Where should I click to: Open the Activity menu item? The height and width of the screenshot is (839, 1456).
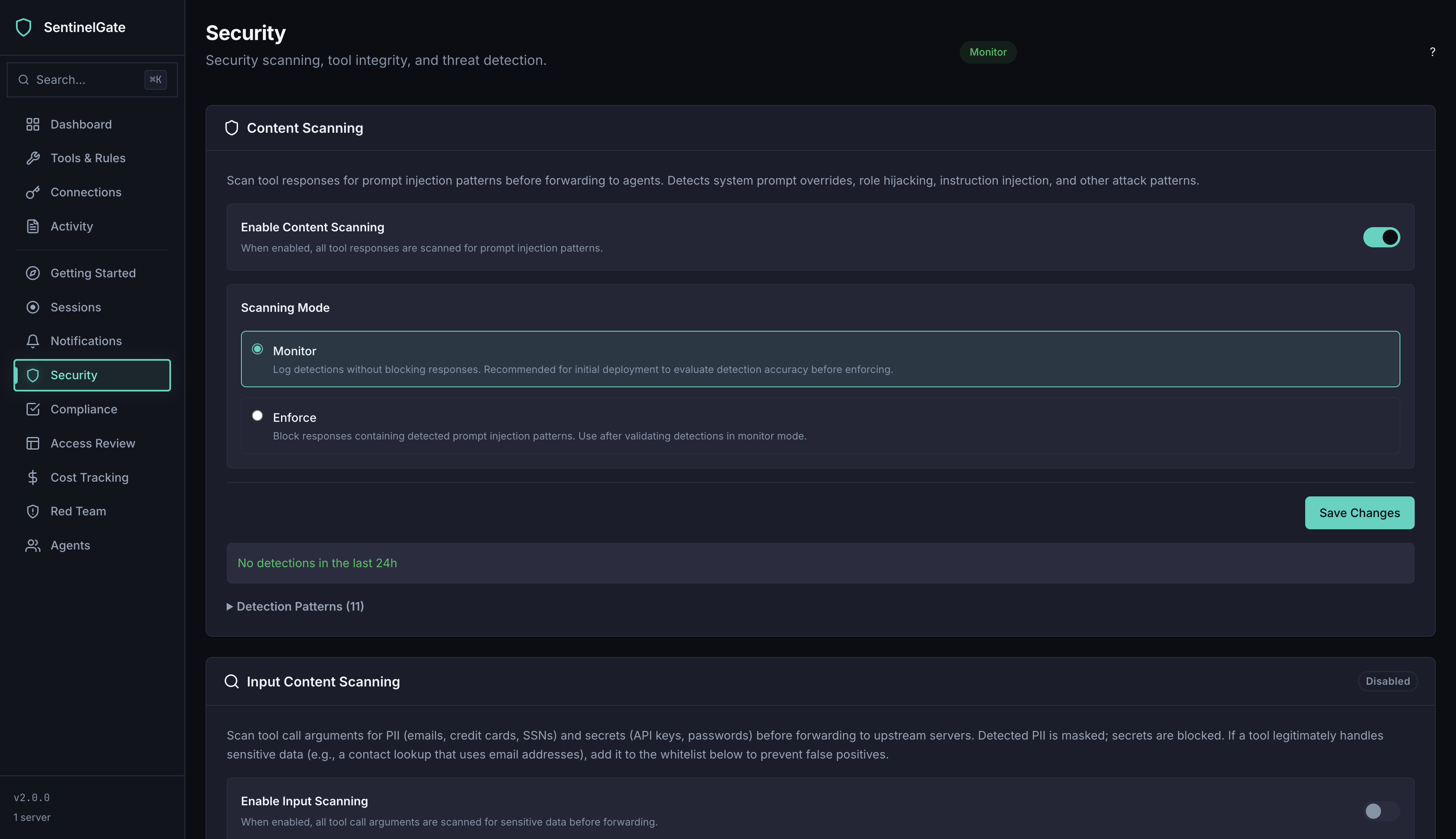[72, 226]
